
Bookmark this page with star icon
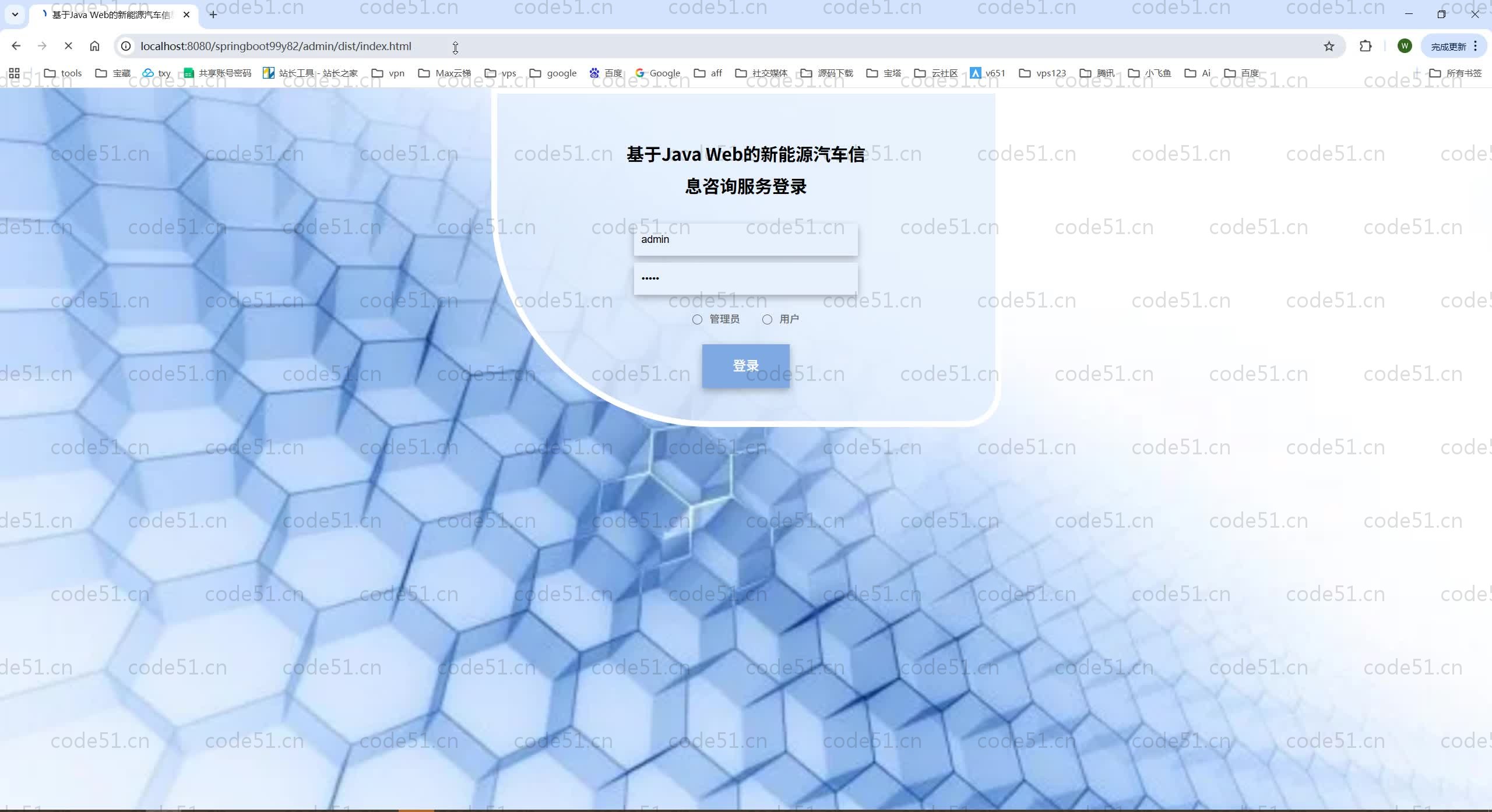click(1329, 46)
